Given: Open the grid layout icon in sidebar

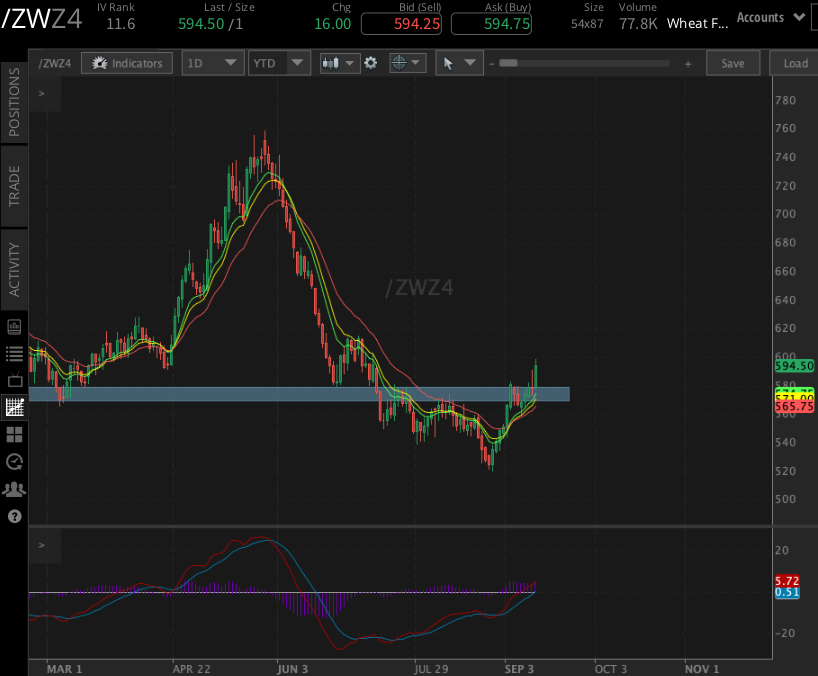Looking at the screenshot, I should click(14, 434).
